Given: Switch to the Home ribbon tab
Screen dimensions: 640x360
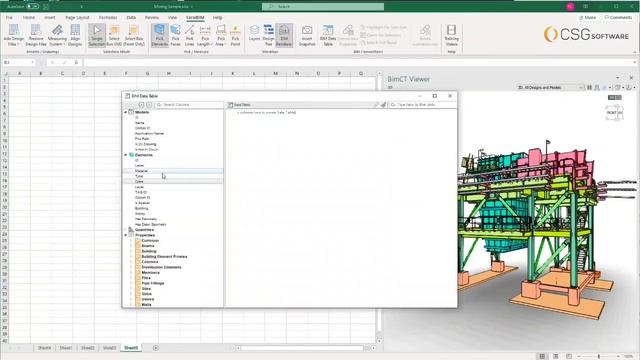Looking at the screenshot, I should [x=29, y=18].
